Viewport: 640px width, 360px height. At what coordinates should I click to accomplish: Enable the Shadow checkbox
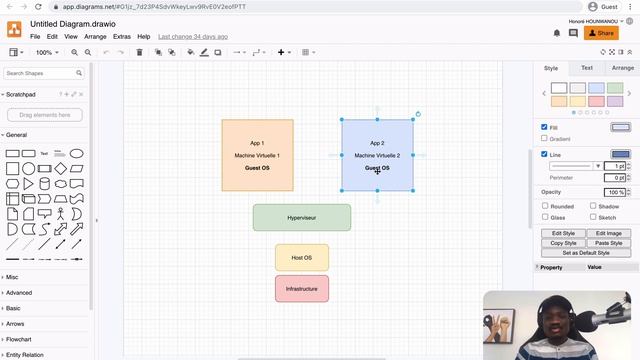click(593, 206)
